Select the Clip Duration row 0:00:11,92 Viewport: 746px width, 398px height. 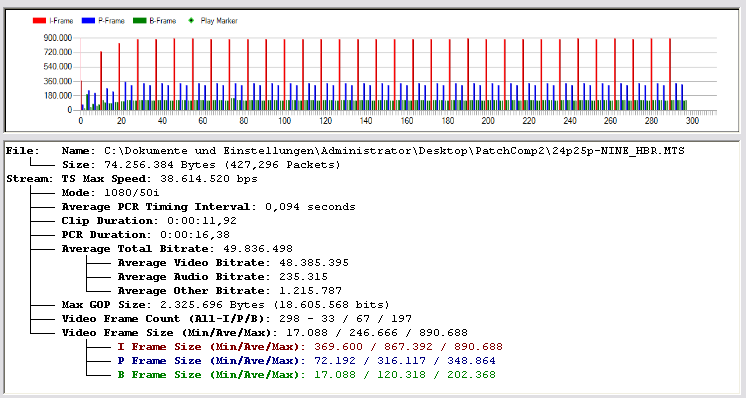coord(149,221)
